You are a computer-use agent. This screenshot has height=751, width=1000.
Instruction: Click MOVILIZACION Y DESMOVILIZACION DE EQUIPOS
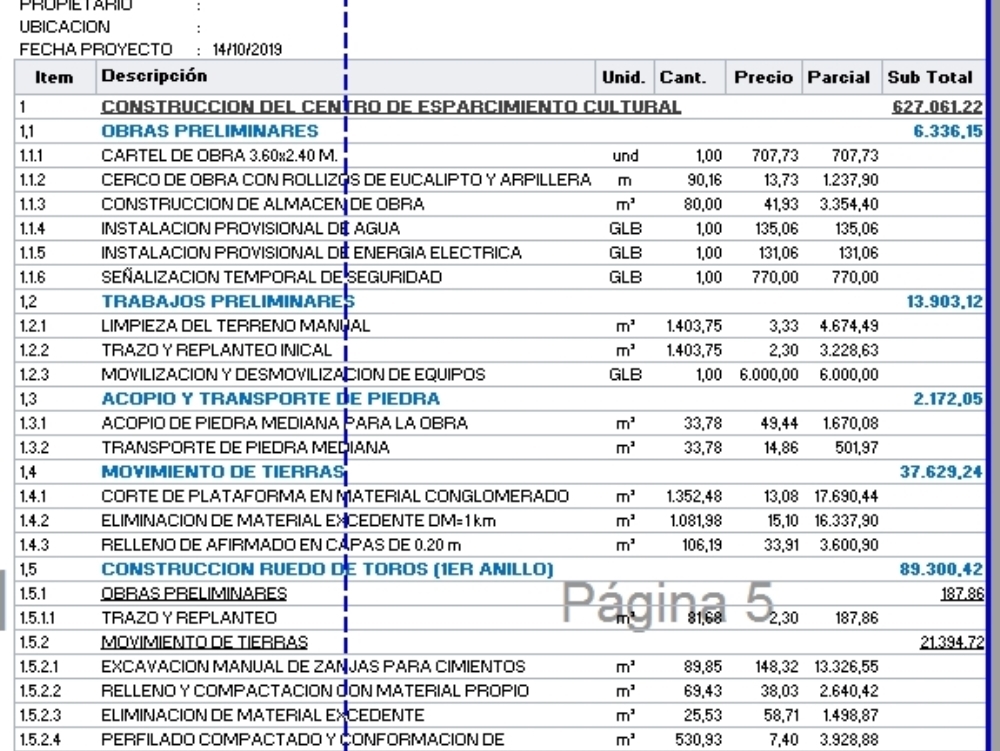tap(293, 374)
